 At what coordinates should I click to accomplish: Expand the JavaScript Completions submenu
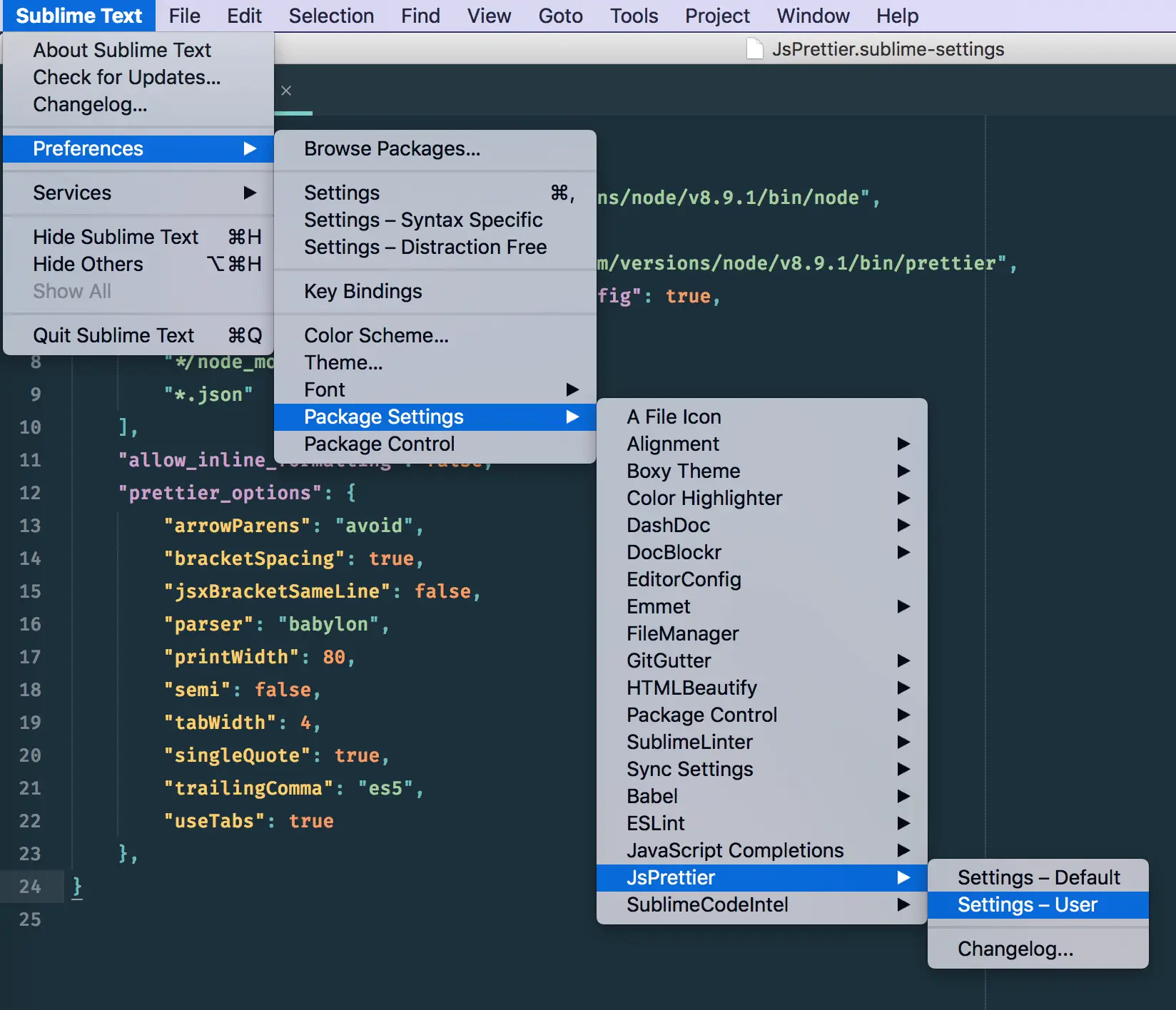tap(762, 850)
